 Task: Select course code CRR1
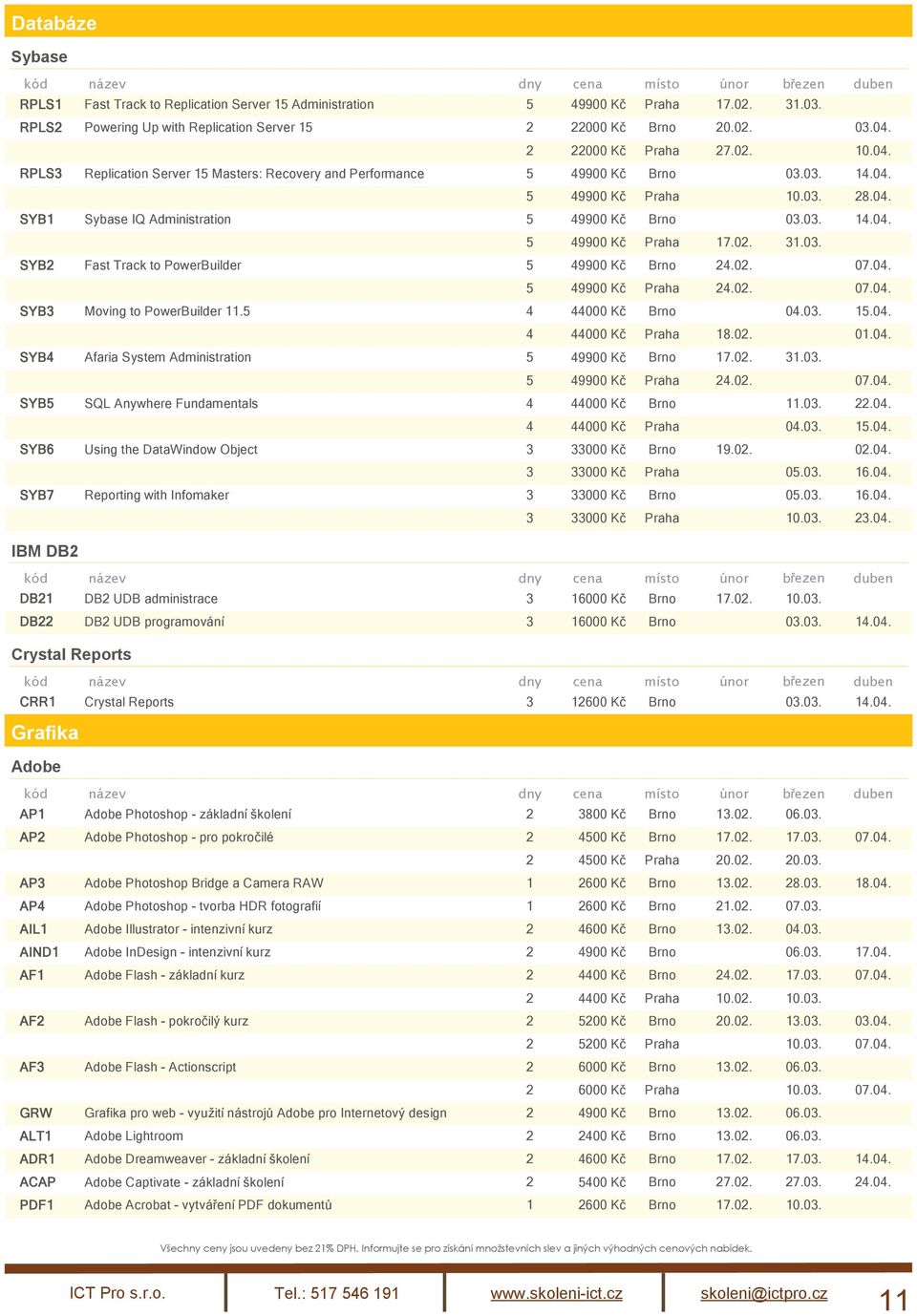coord(38,702)
